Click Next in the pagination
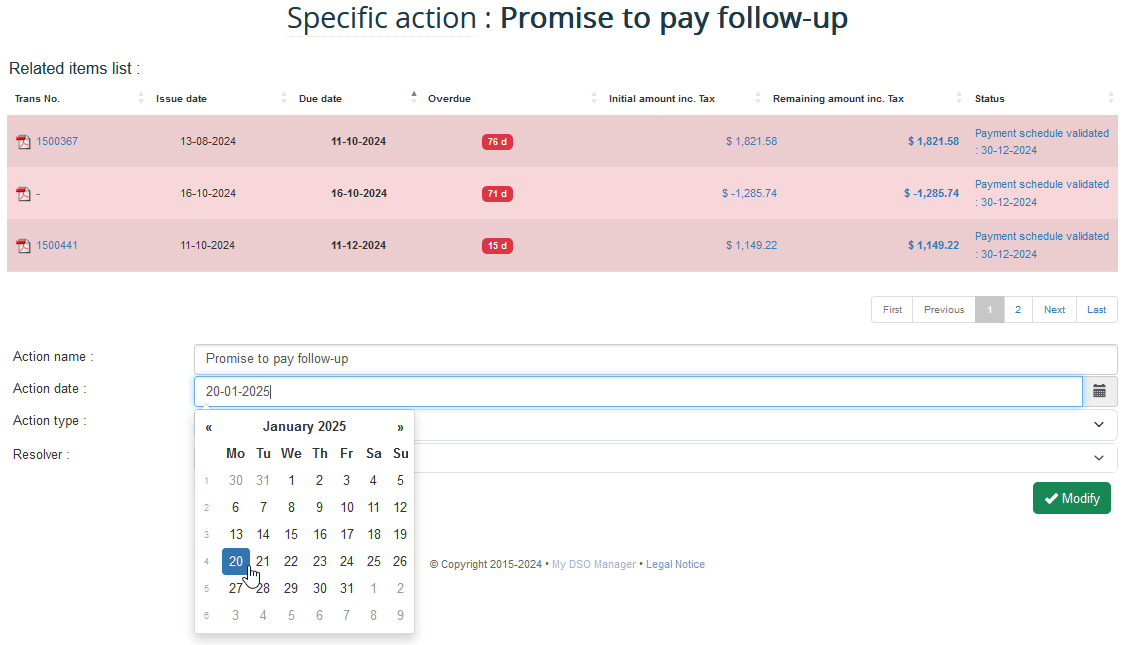Screen dimensions: 1126x645 point(1054,310)
